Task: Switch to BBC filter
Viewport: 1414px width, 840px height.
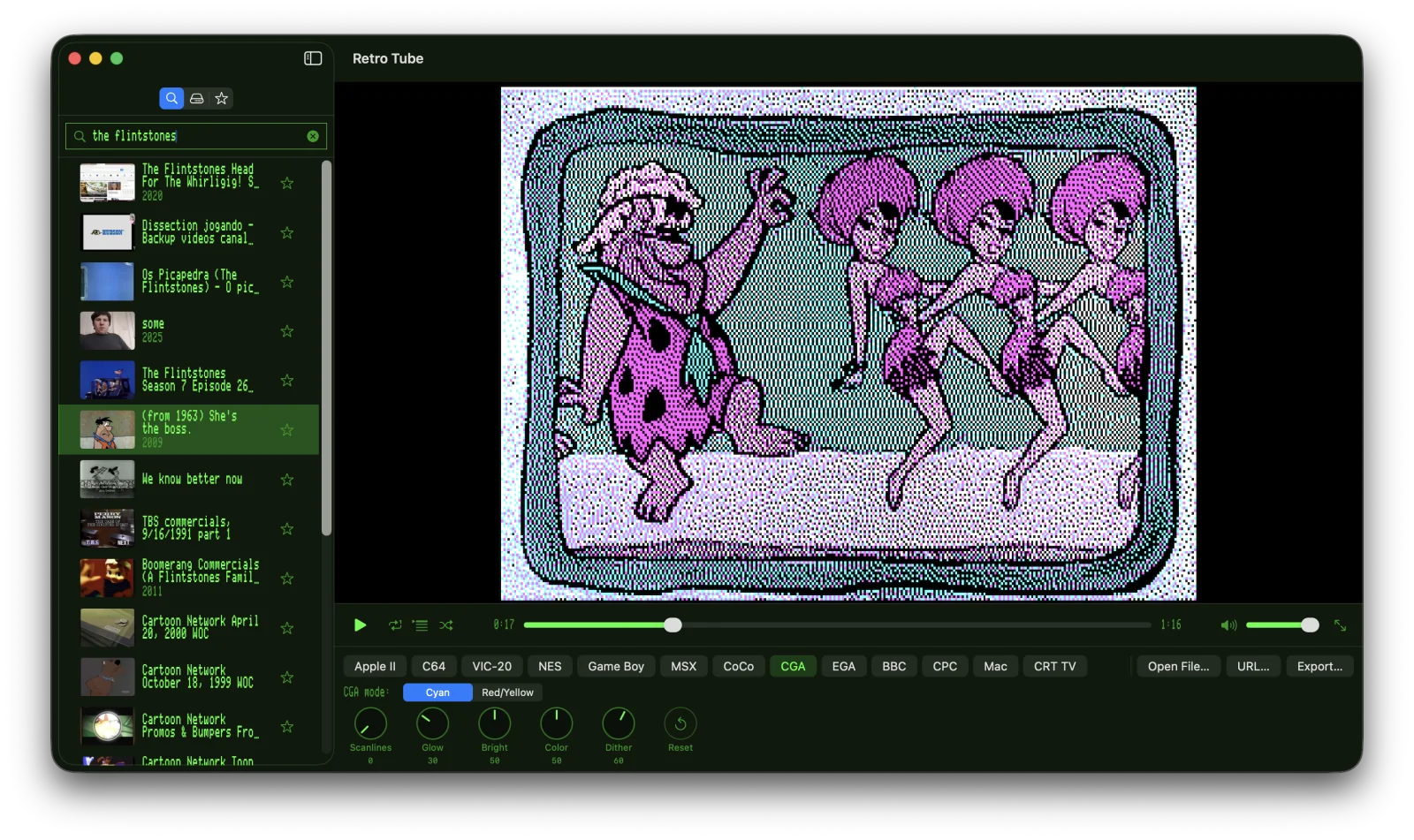Action: [894, 666]
